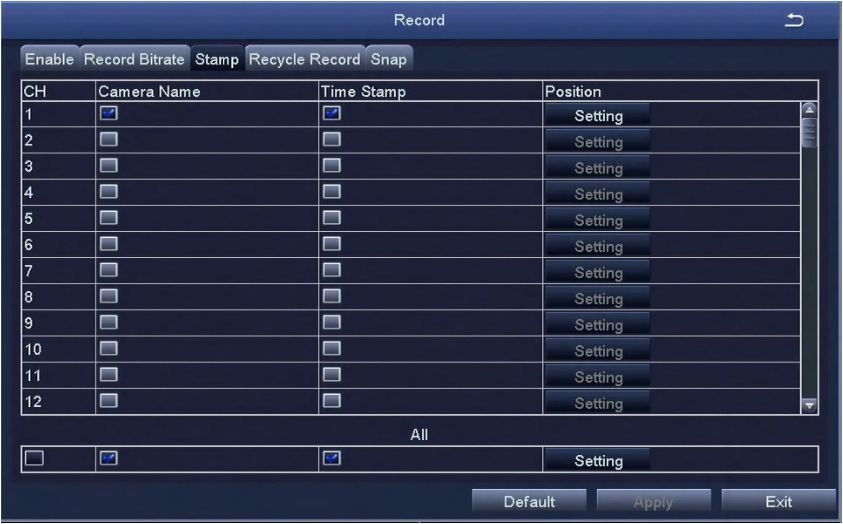Click the channel list scrollbar thumb
The image size is (843, 524).
click(810, 131)
